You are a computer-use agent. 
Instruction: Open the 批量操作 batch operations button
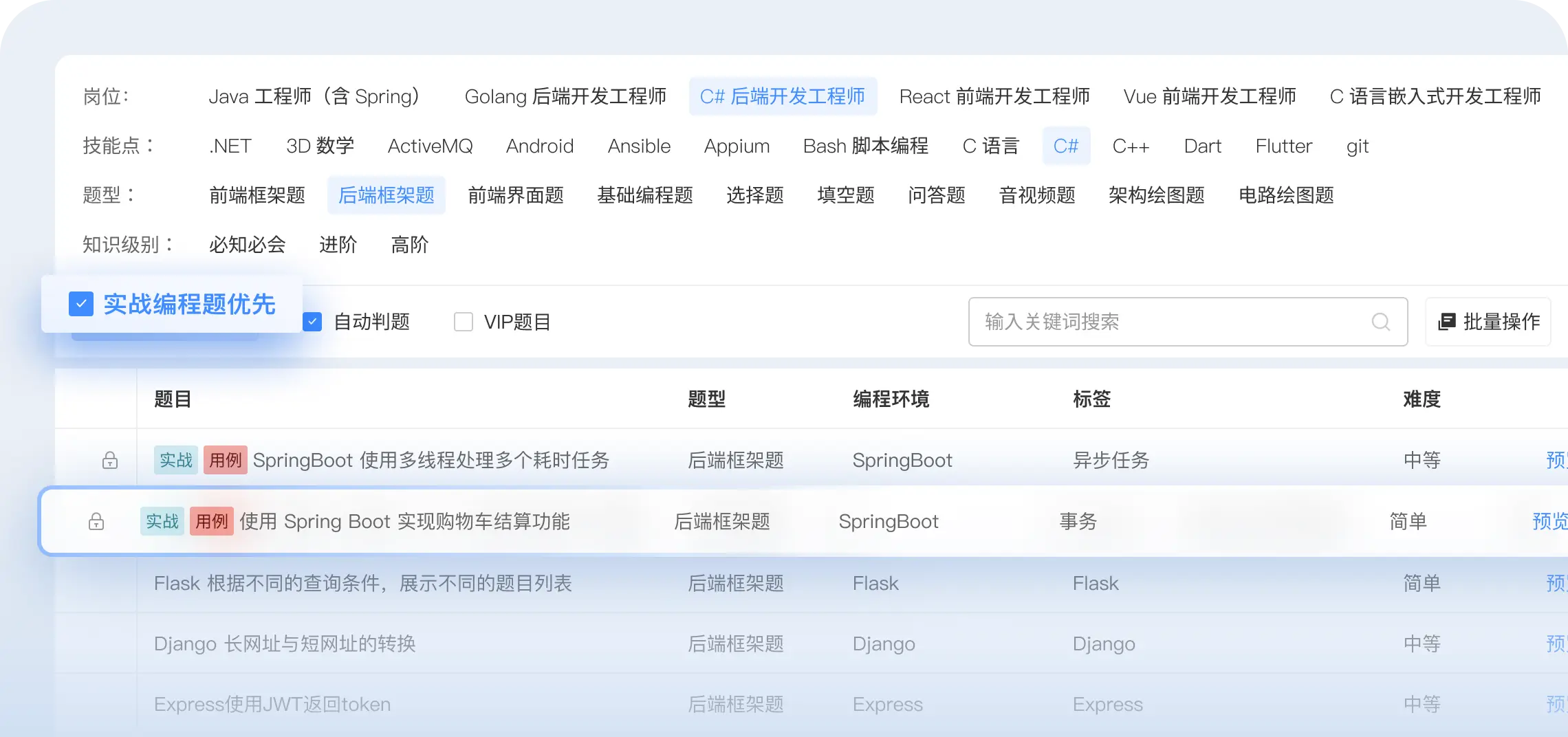click(x=1488, y=322)
